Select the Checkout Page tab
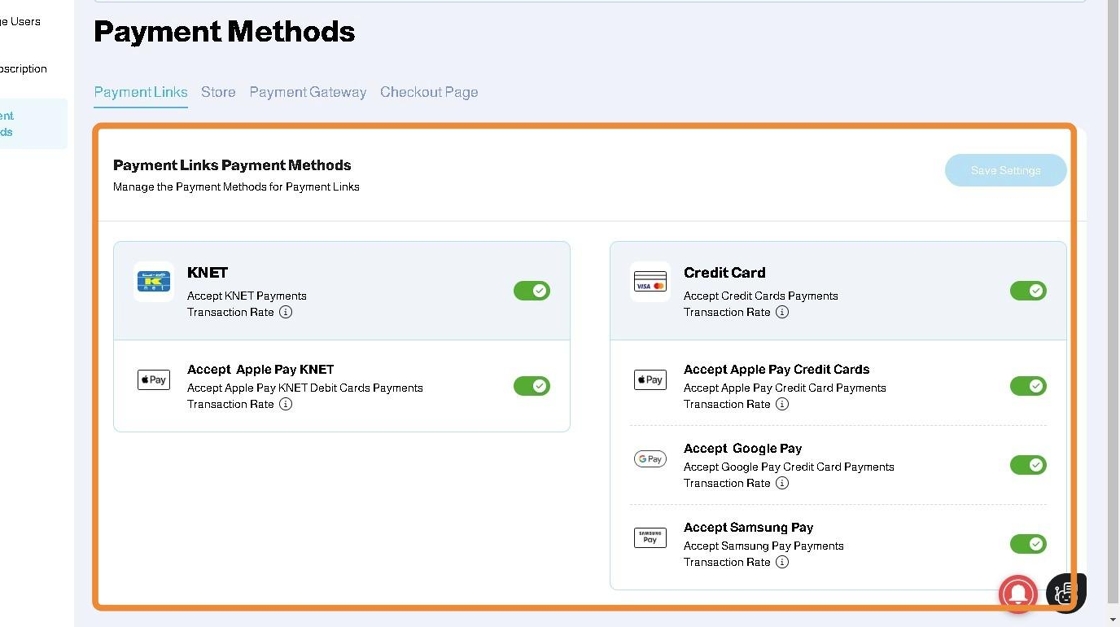 point(429,92)
